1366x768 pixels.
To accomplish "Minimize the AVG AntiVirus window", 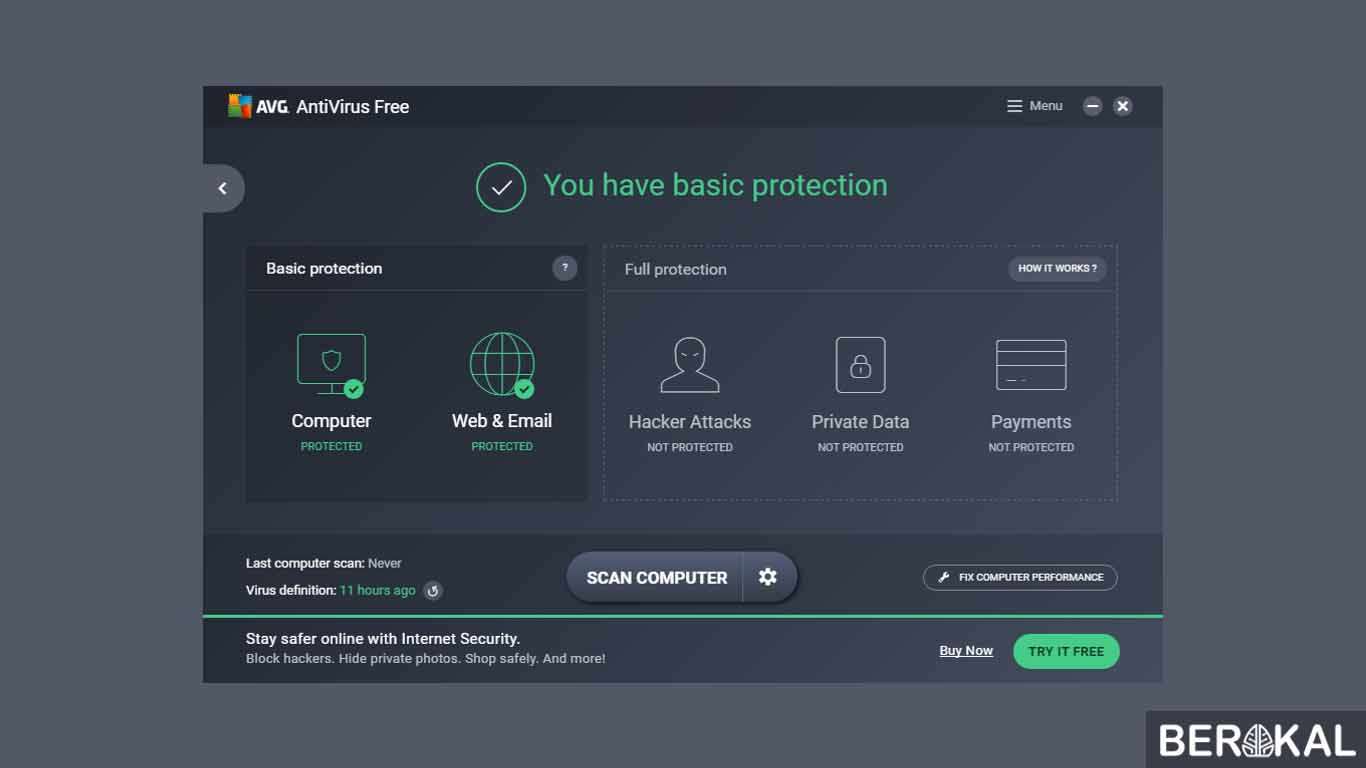I will 1093,106.
